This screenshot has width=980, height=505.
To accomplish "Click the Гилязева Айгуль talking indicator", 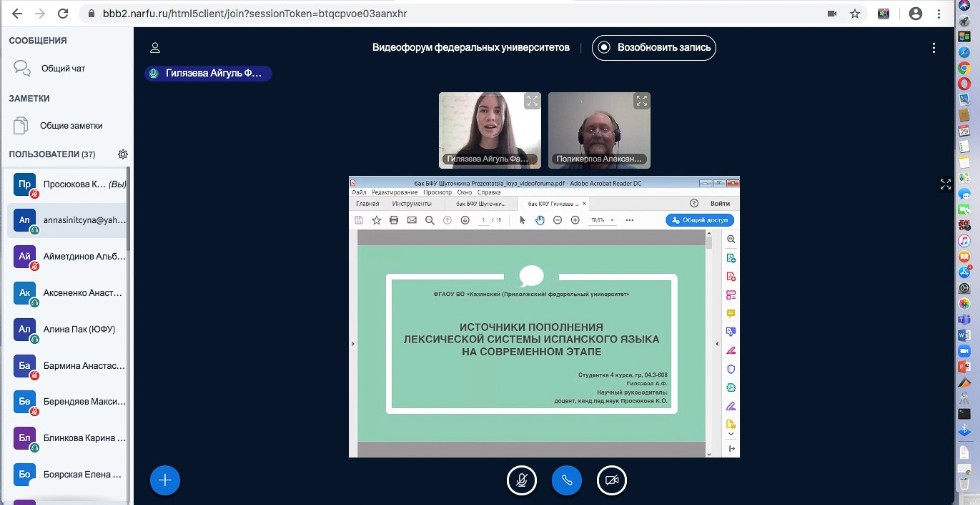I will (x=208, y=73).
